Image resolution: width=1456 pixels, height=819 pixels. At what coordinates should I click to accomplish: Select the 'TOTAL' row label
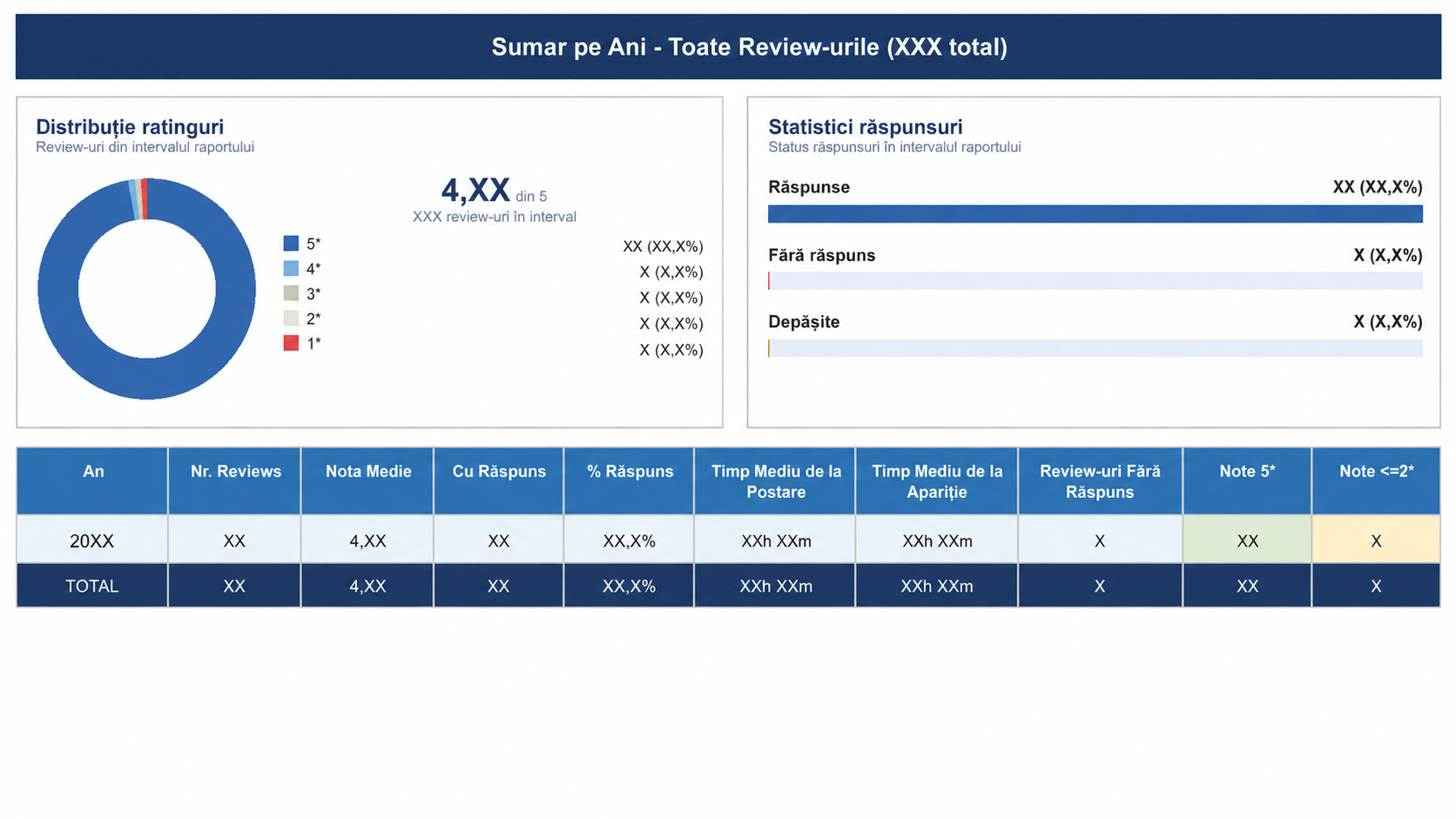92,586
